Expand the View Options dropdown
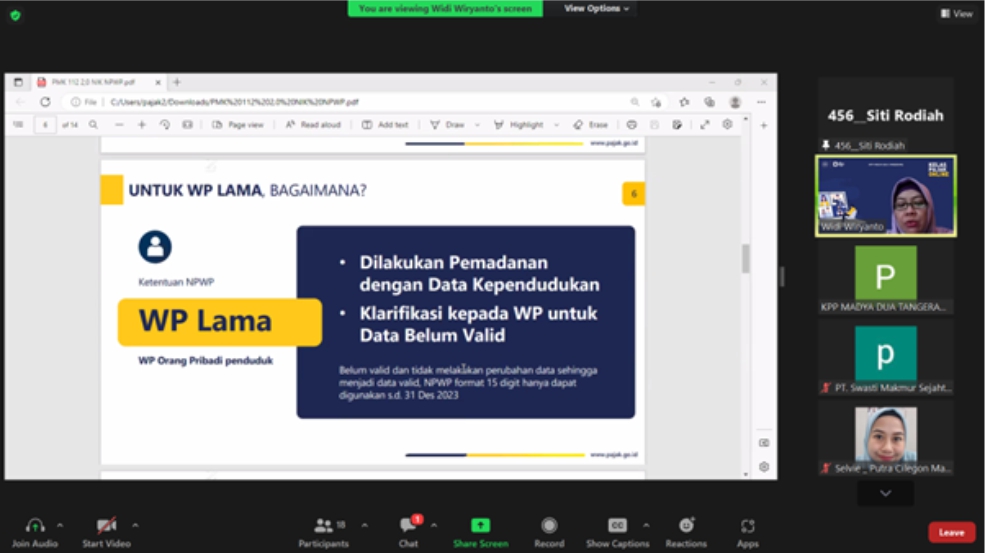The image size is (985, 553). [x=597, y=9]
